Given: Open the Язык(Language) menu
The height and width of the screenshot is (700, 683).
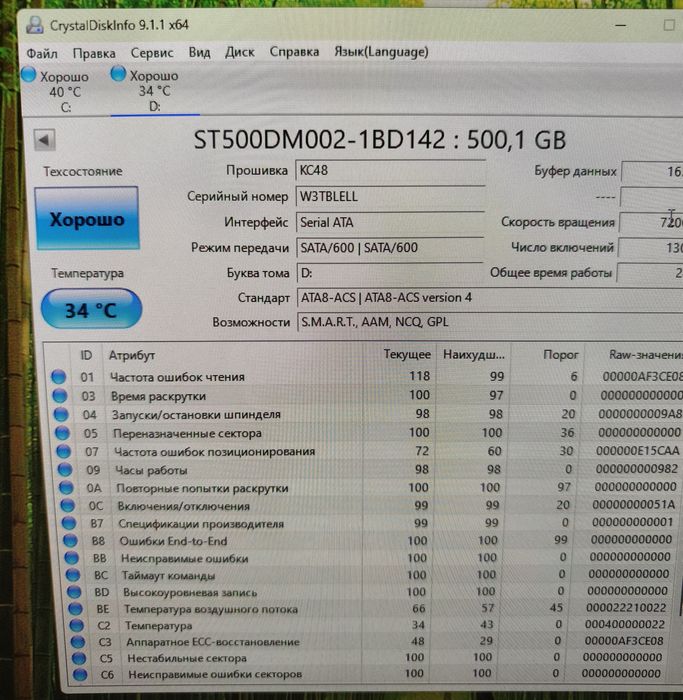Looking at the screenshot, I should pos(381,52).
